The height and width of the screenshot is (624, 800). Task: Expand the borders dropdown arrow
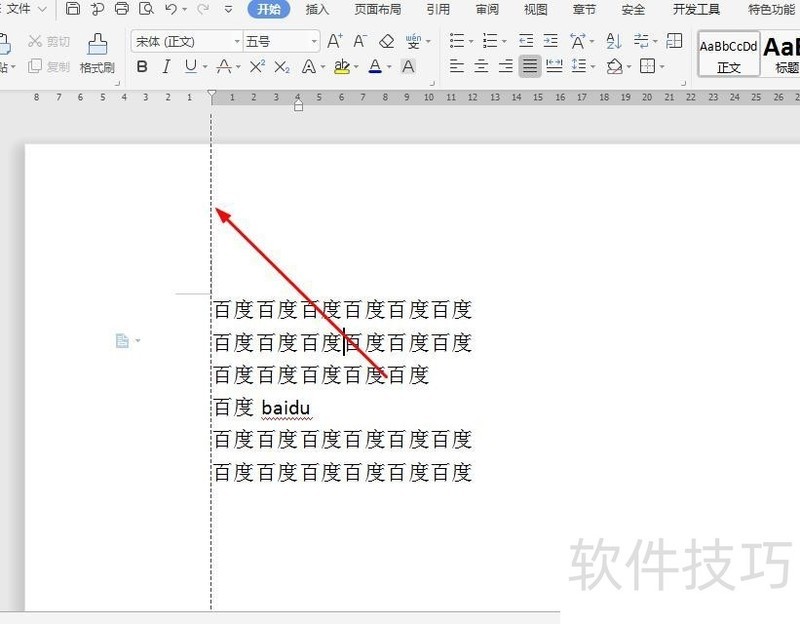(662, 66)
